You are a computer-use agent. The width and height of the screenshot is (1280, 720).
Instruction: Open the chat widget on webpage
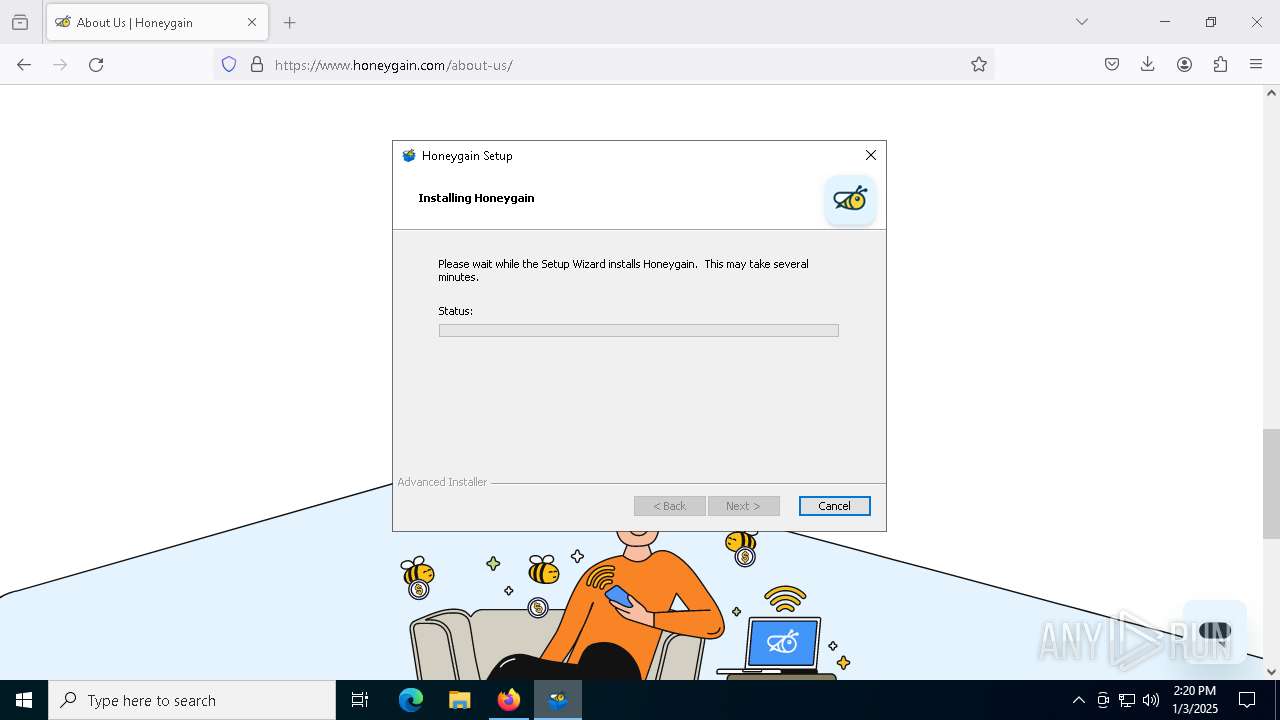(1214, 631)
